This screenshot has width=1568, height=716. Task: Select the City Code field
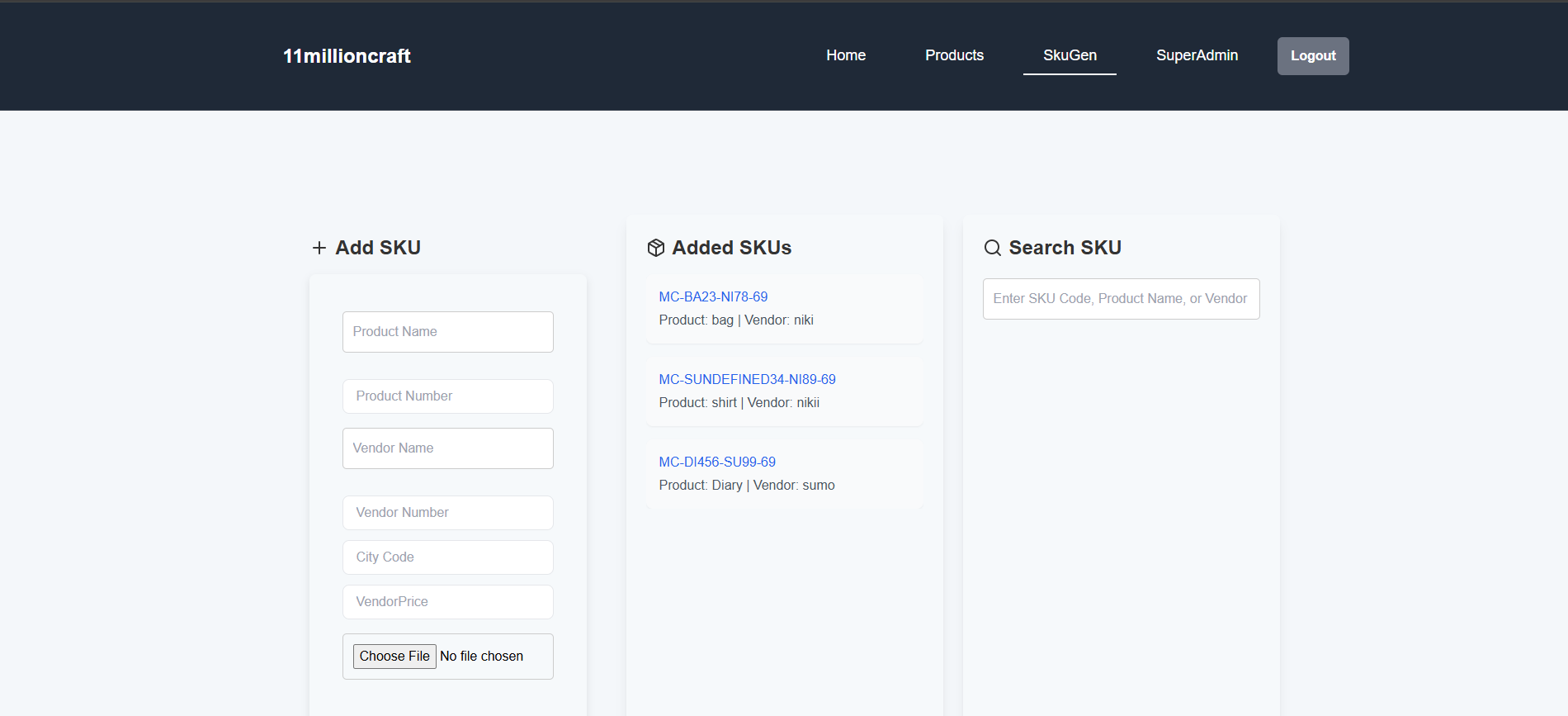(x=447, y=557)
